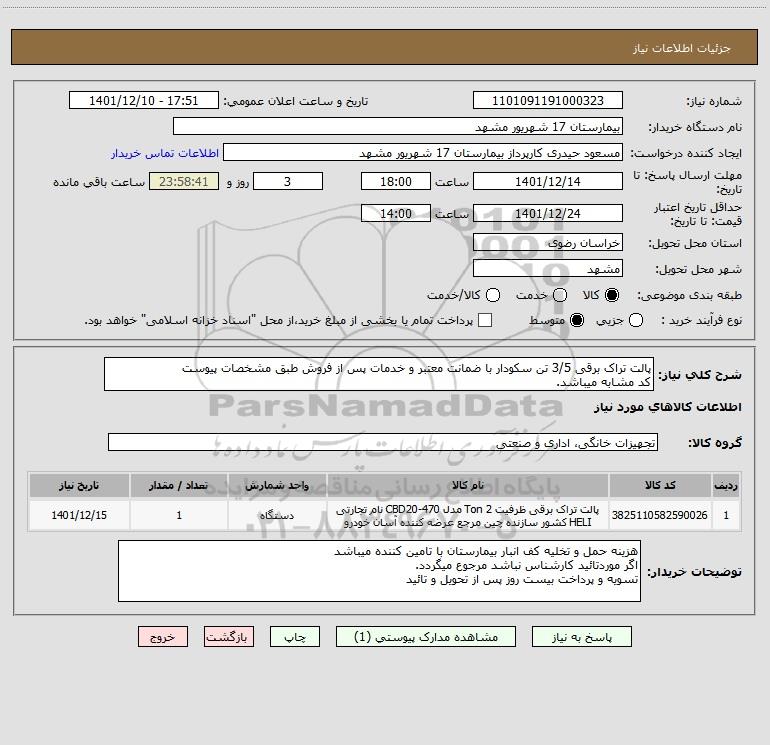Click the validity time field 14:00
The image size is (770, 745).
[396, 213]
